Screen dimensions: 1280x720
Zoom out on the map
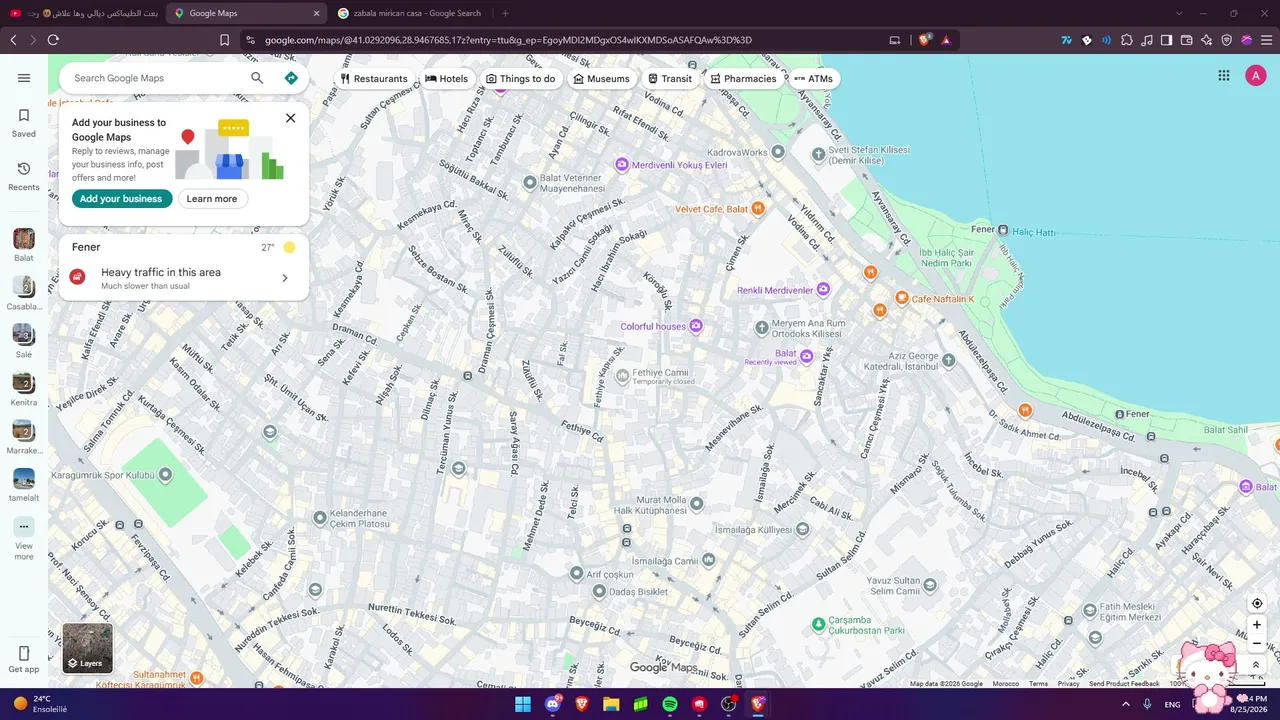[x=1257, y=644]
